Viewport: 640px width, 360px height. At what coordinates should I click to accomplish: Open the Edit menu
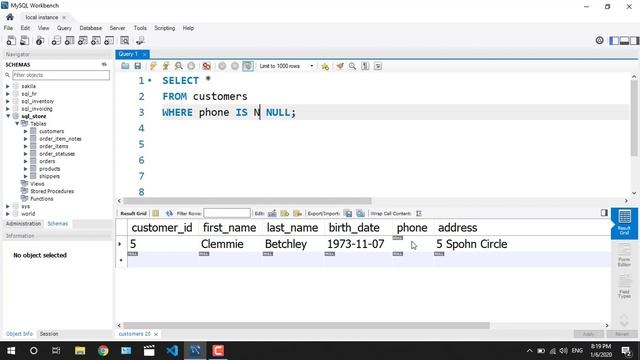coord(25,28)
